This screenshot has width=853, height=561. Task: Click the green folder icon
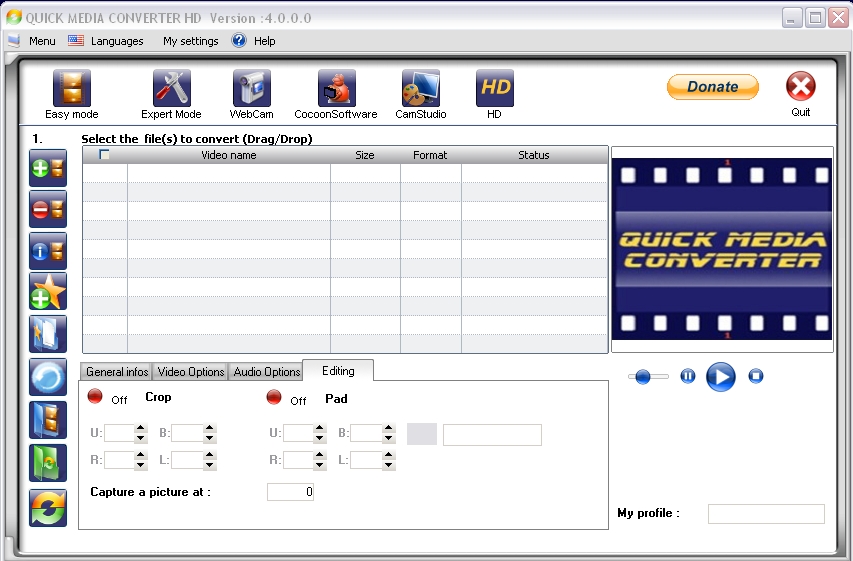point(48,463)
